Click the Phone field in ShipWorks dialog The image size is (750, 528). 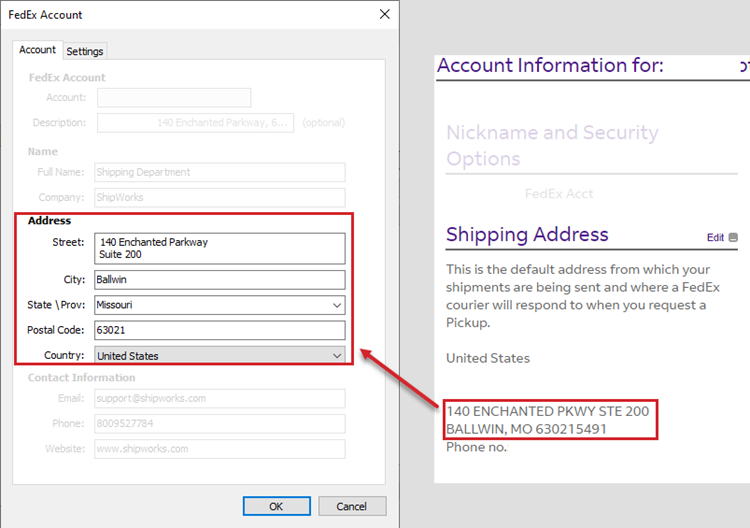(x=220, y=424)
